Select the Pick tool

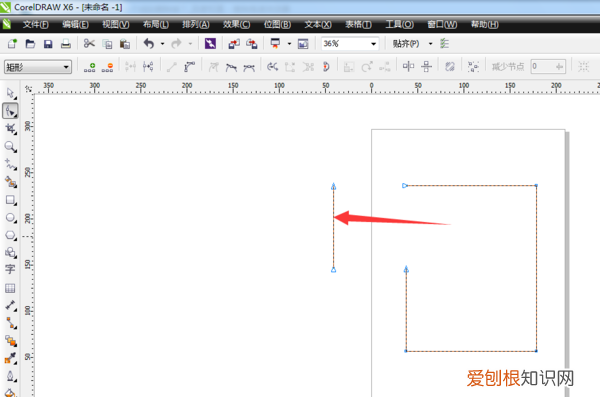tap(10, 93)
